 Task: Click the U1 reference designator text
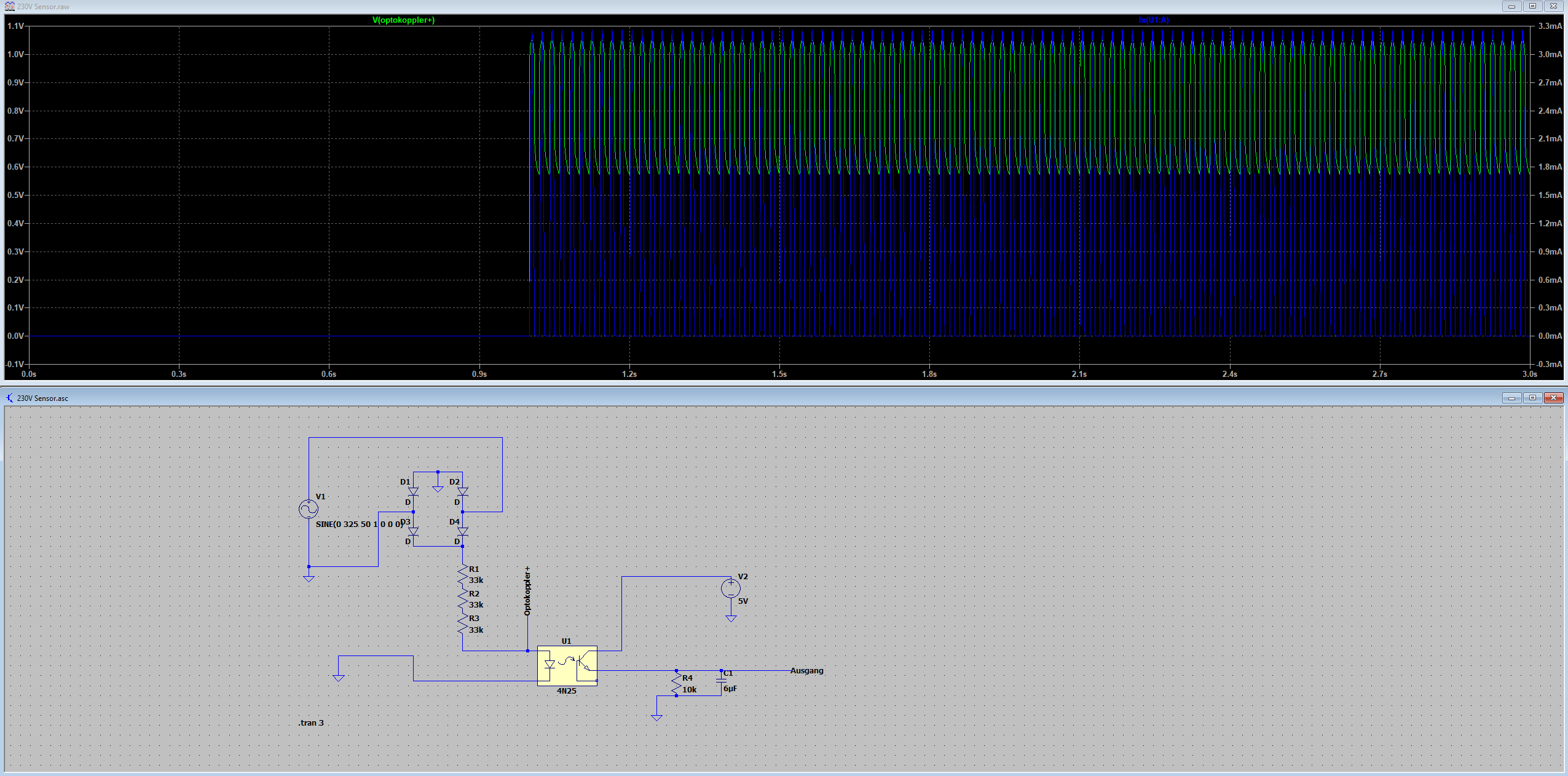pos(567,641)
